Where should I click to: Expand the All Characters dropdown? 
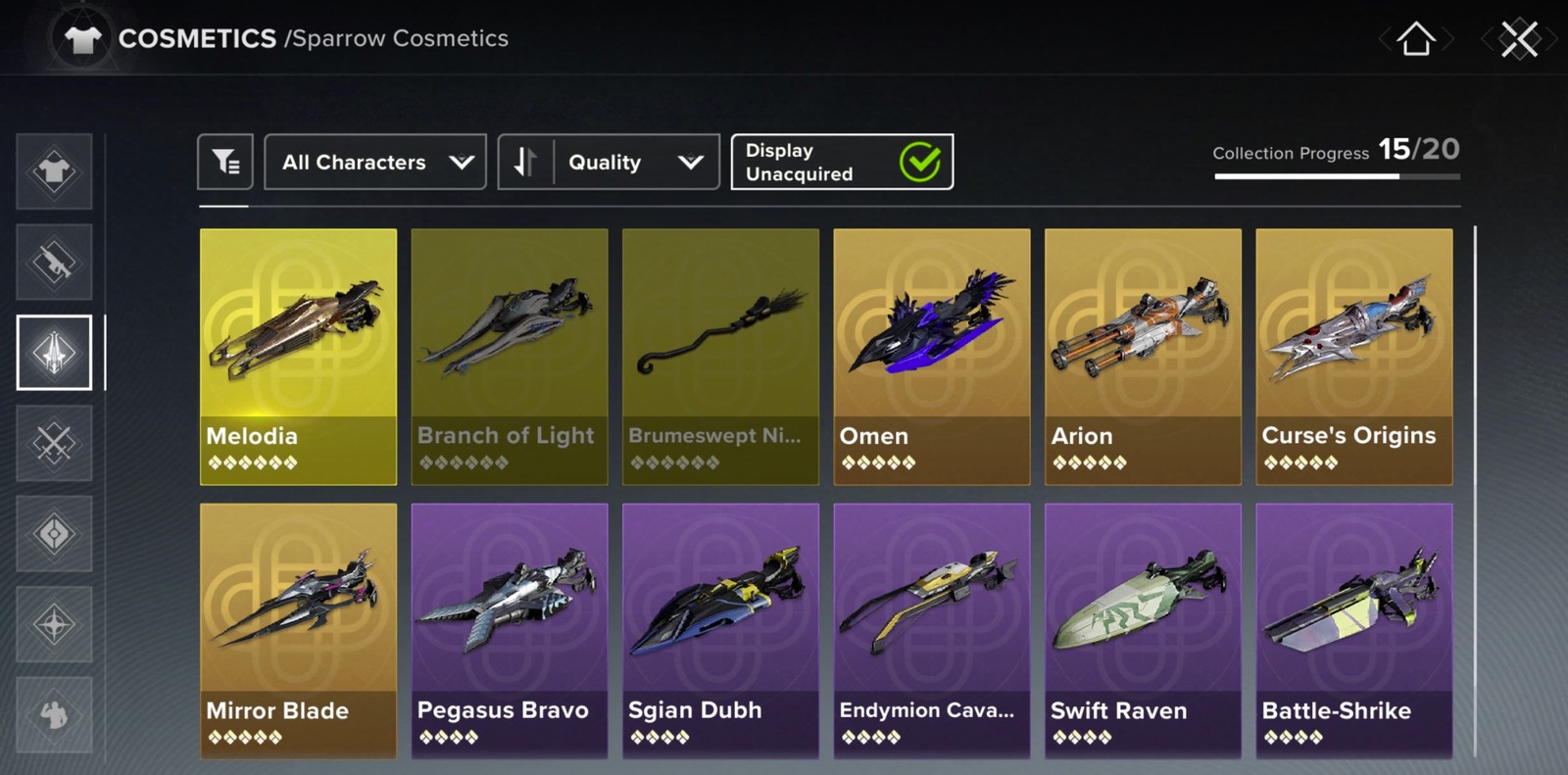pos(375,162)
